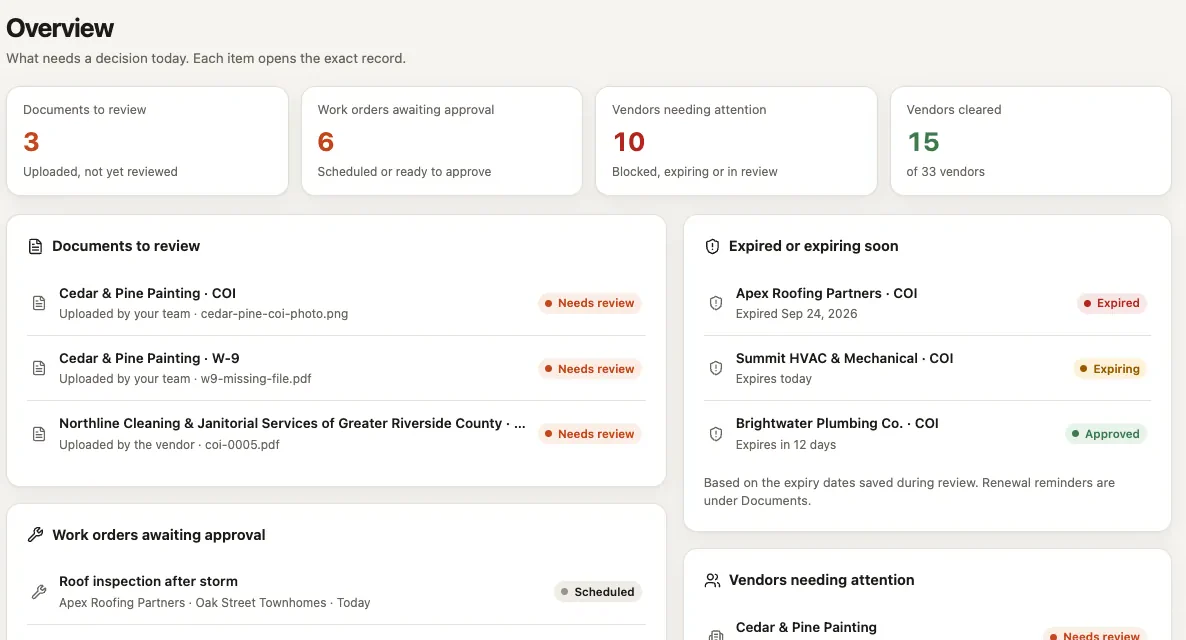Click the Approved badge for Brightwater Plumbing Co.
Image resolution: width=1186 pixels, height=640 pixels.
click(1105, 434)
